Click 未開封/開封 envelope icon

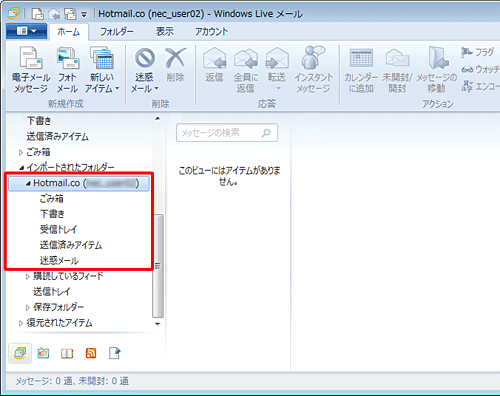tap(397, 58)
